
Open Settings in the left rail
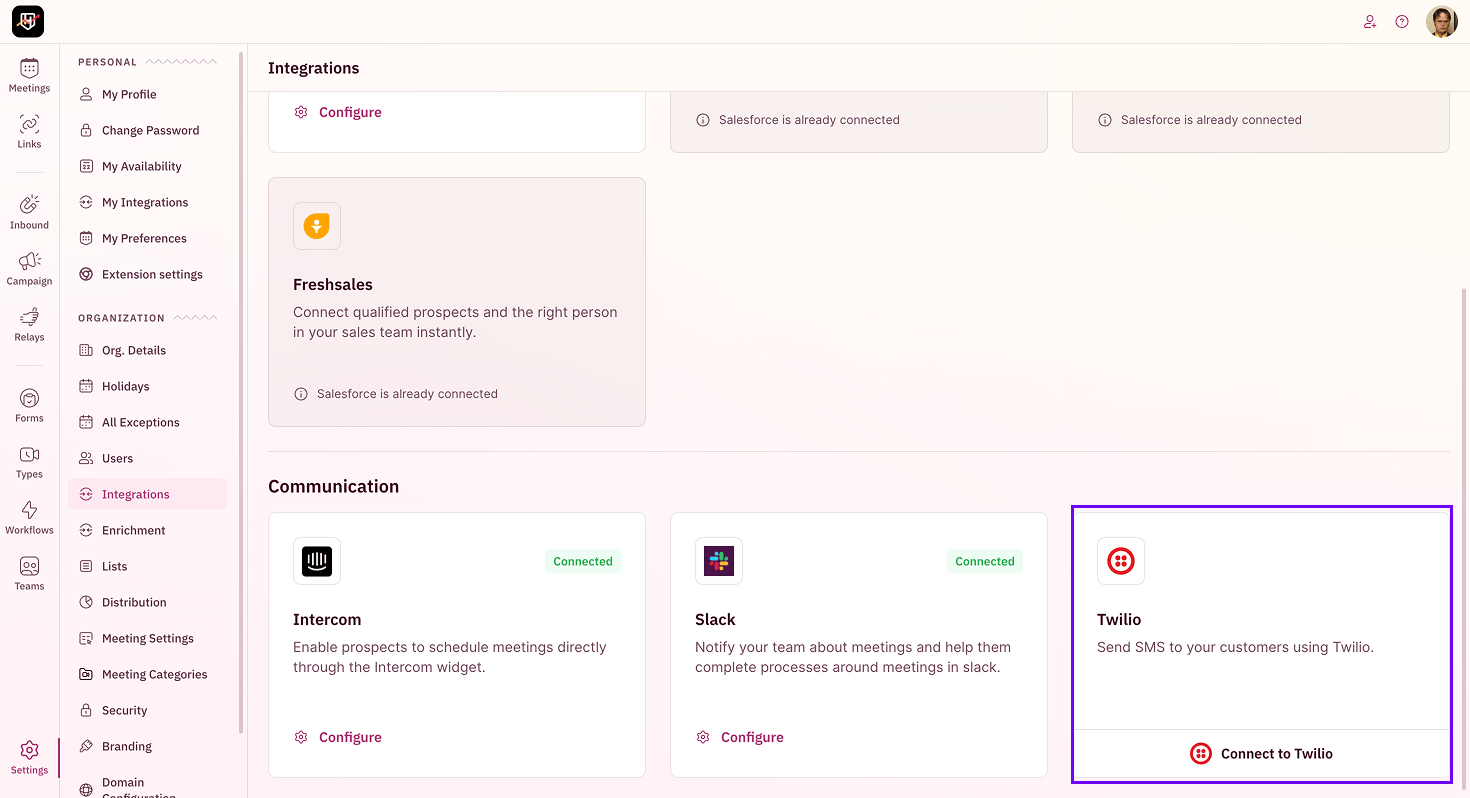tap(29, 757)
